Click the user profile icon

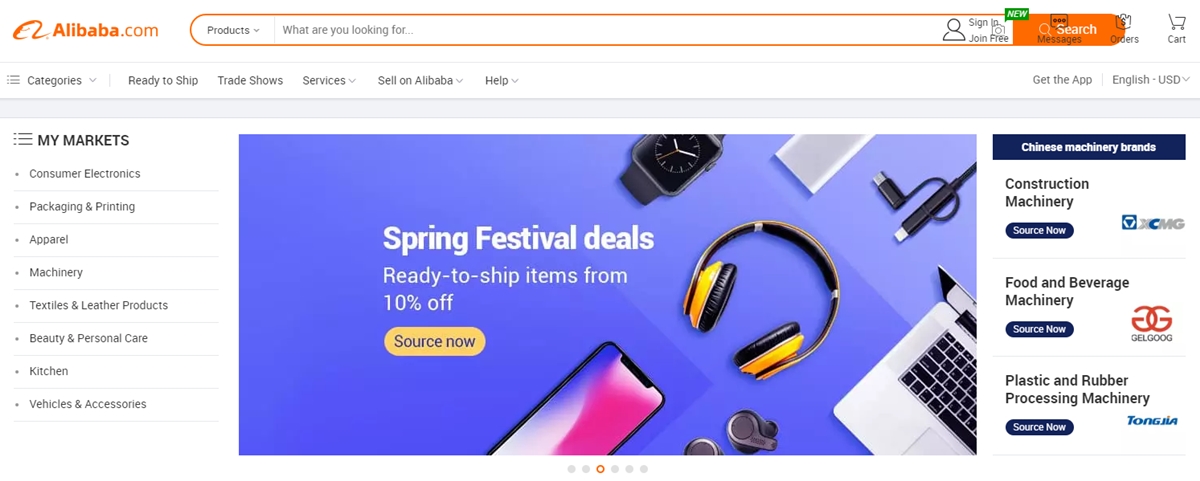(x=954, y=30)
